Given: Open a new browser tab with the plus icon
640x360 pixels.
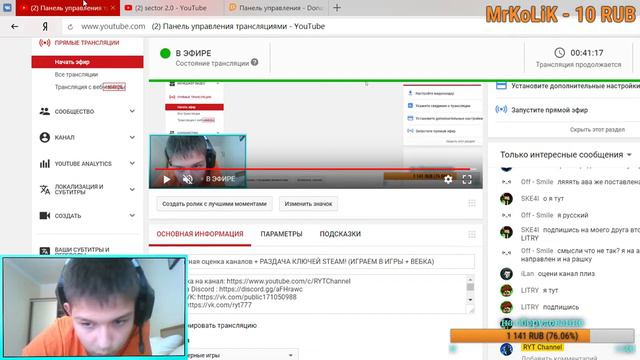Looking at the screenshot, I should [337, 8].
